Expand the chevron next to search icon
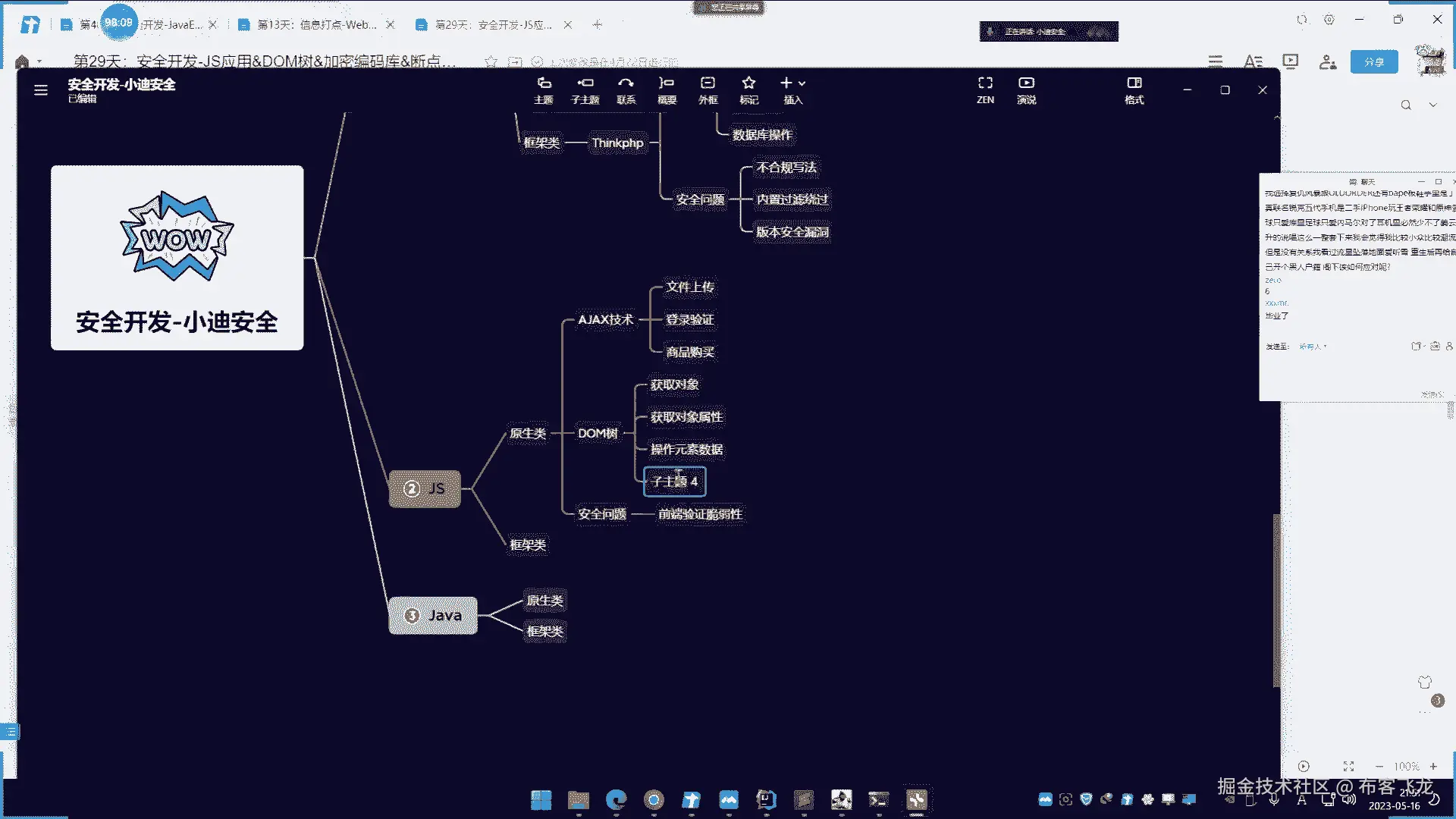 pos(1432,105)
